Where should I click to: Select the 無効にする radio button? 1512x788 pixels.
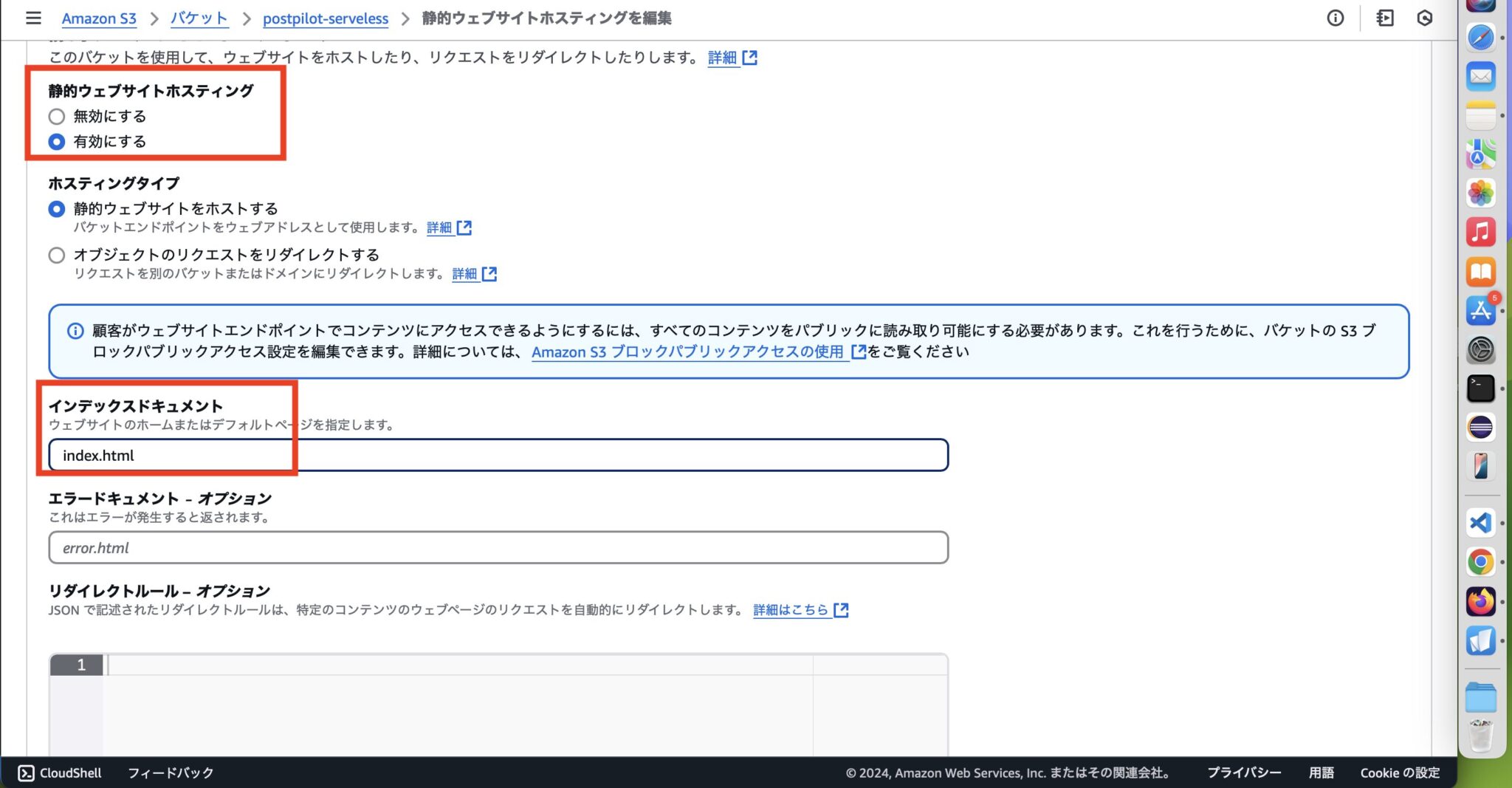tap(57, 116)
